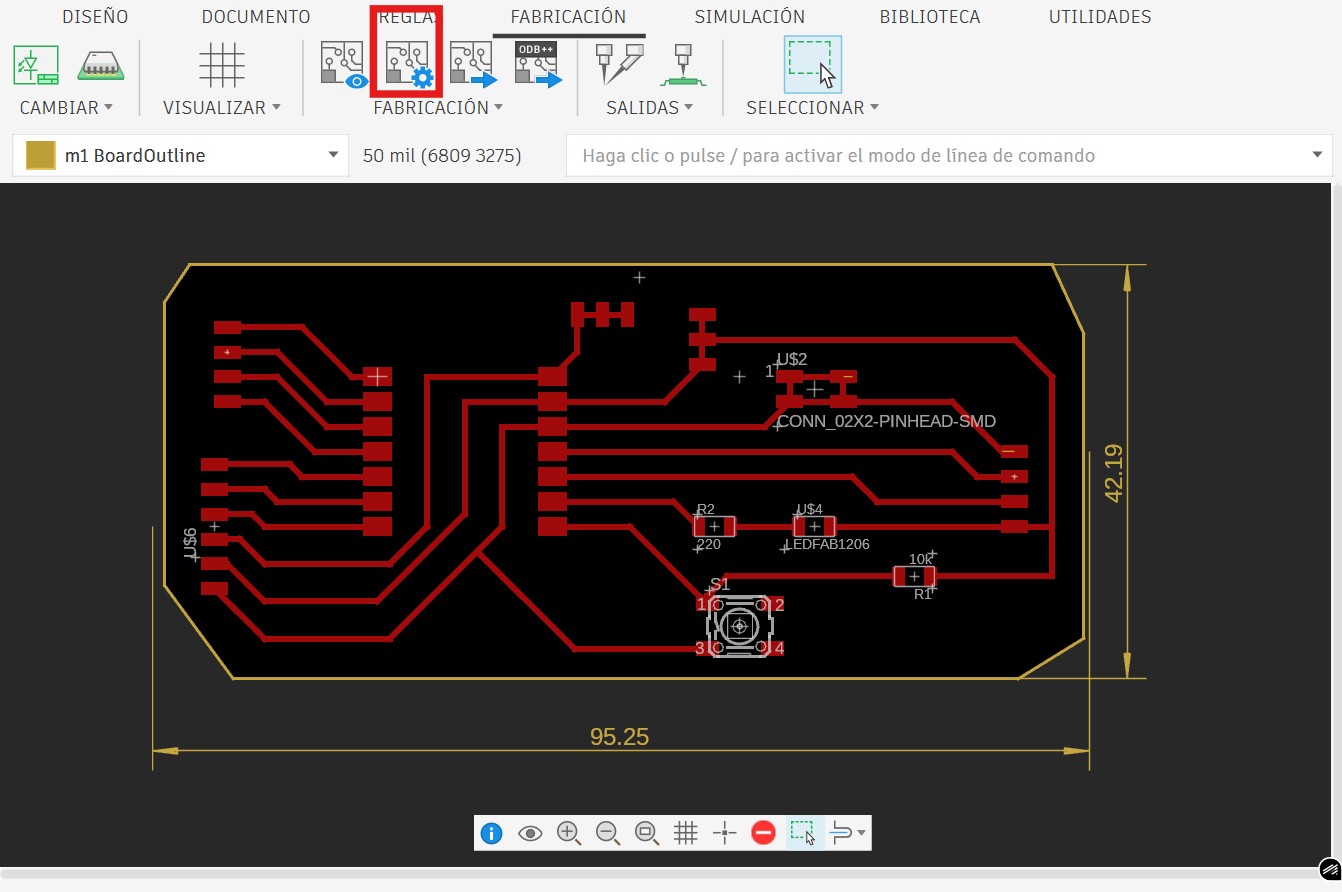Go to the BIBLIOTECA tab
Image resolution: width=1342 pixels, height=892 pixels.
coord(930,17)
